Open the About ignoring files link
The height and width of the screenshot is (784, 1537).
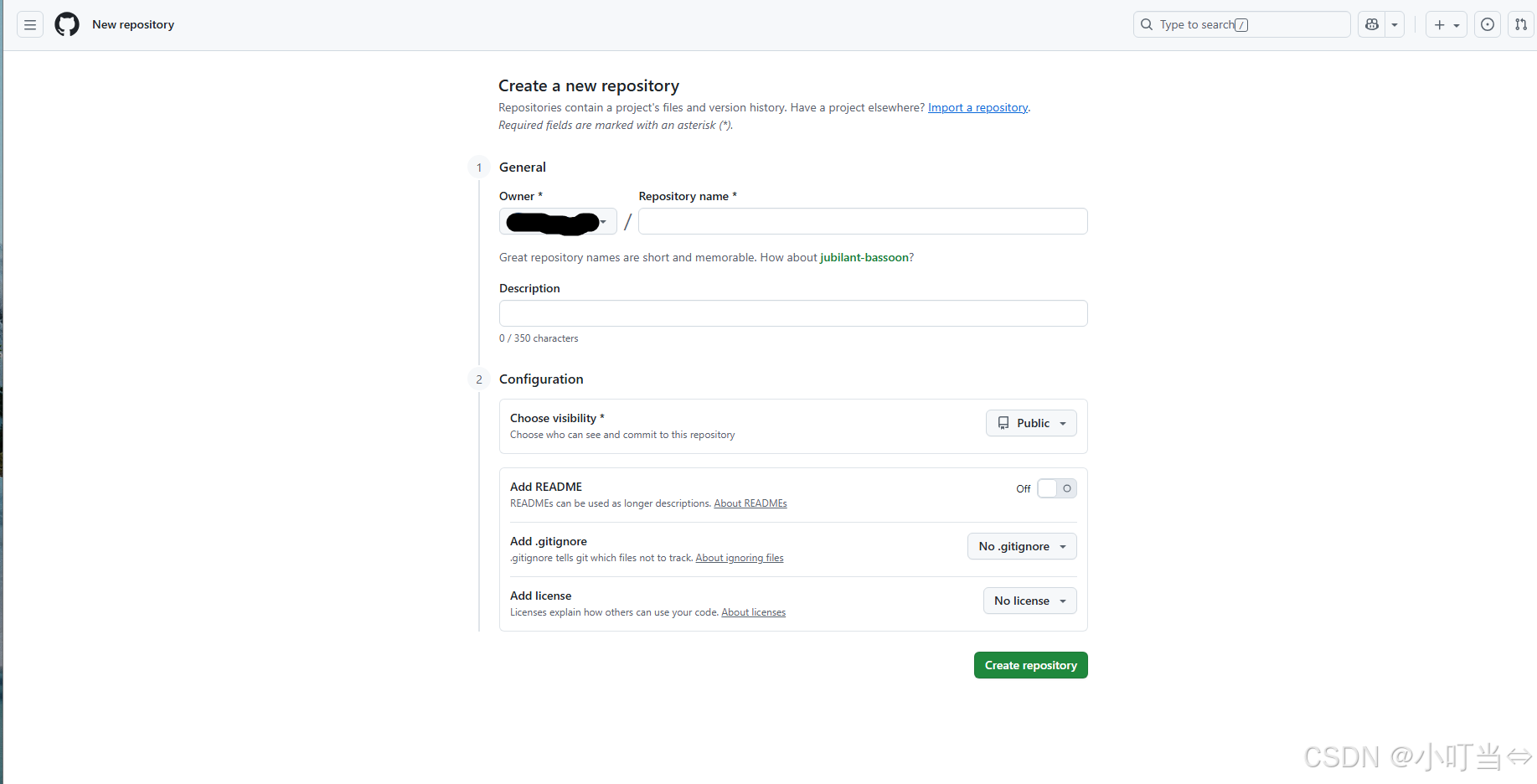[x=740, y=558]
